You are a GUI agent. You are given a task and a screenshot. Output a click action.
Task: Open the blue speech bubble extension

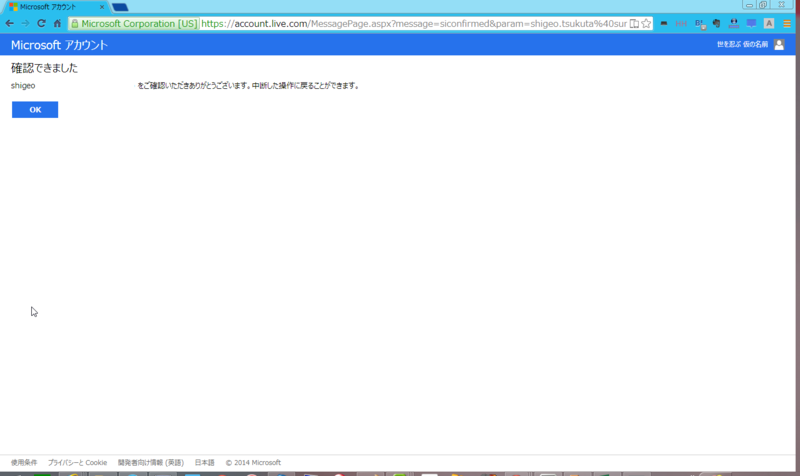click(x=751, y=23)
